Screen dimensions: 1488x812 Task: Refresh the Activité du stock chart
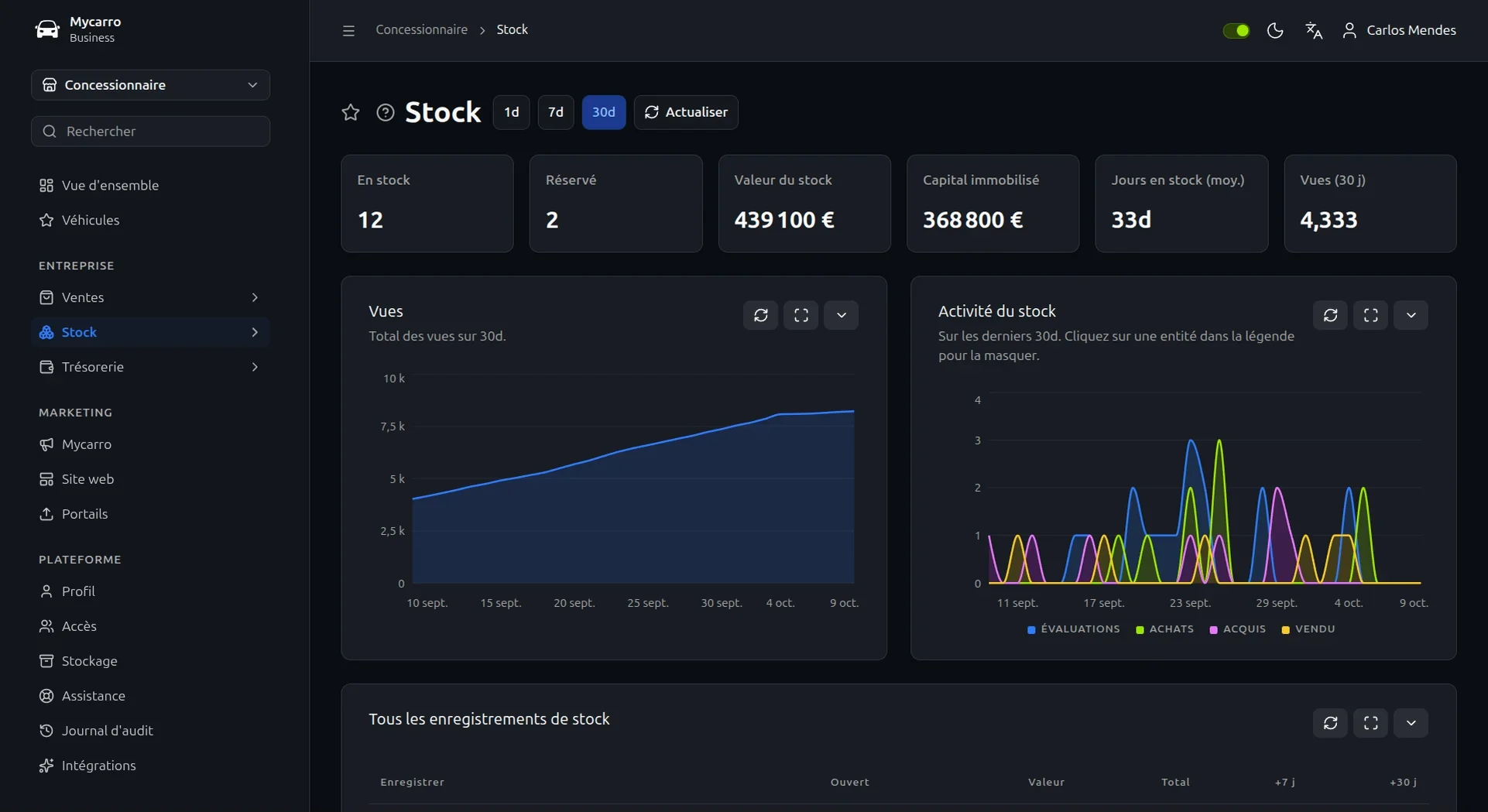tap(1331, 315)
